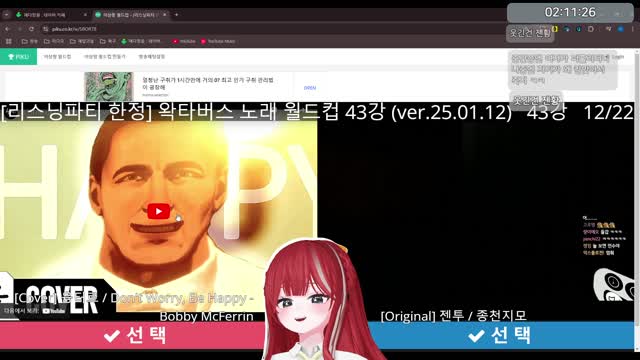
Task: Open a new browser tab with plus
Action: 176,15
